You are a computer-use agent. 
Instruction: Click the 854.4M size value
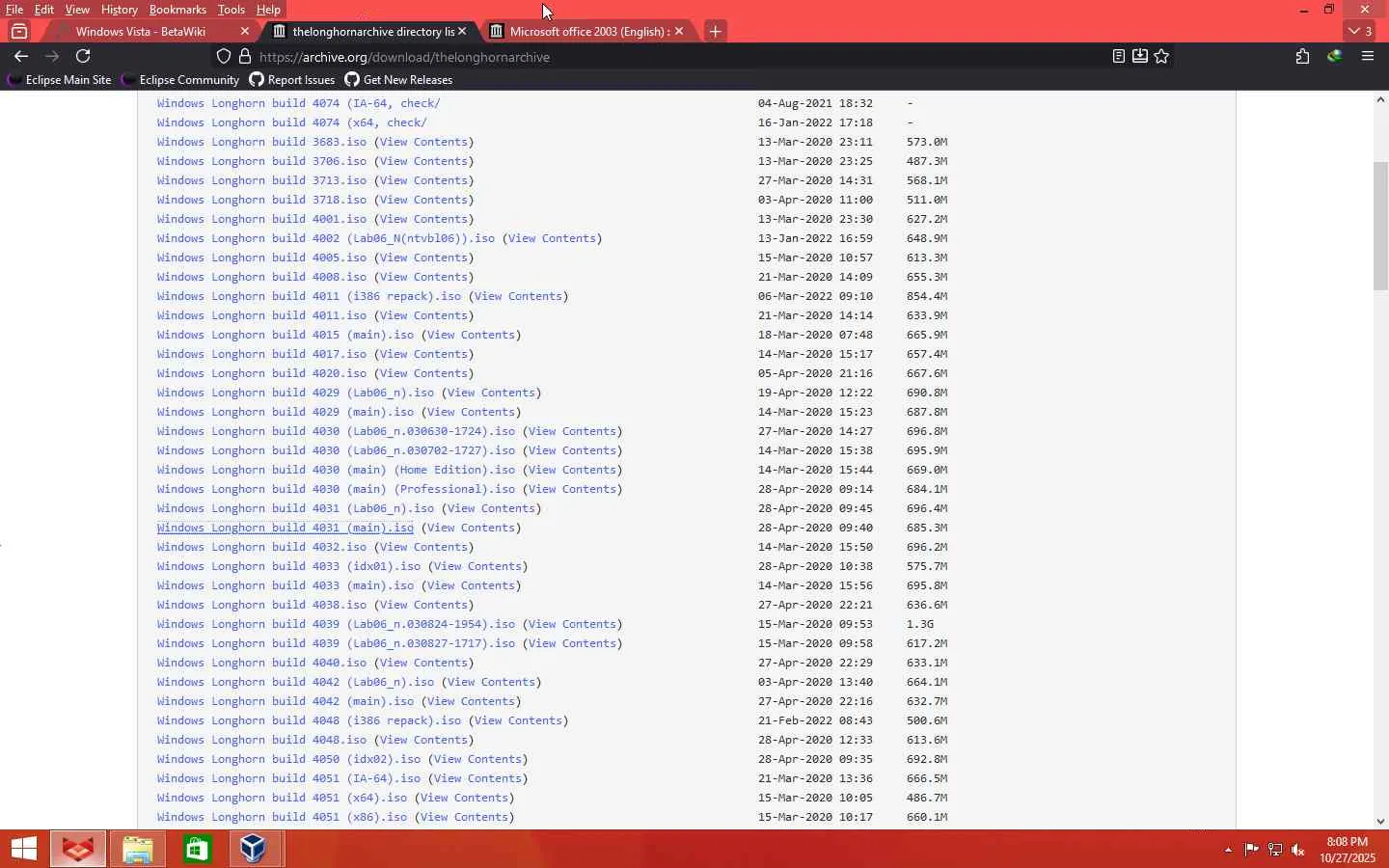coord(927,296)
